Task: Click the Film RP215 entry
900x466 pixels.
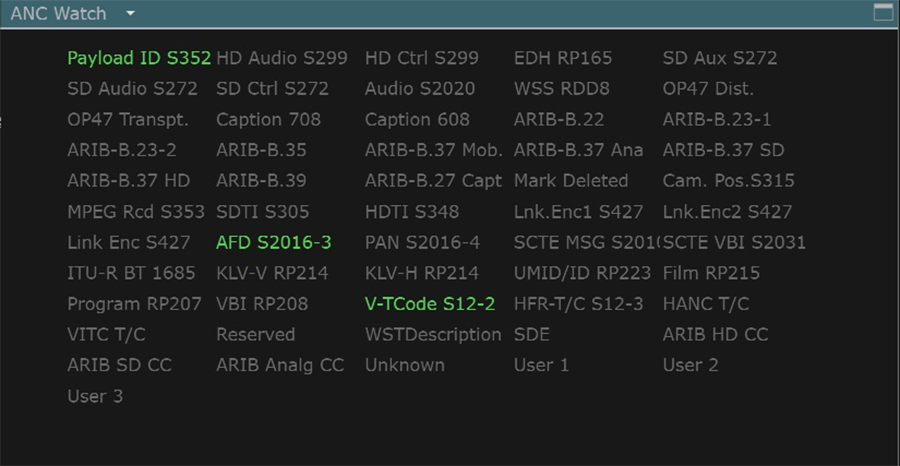Action: tap(711, 273)
